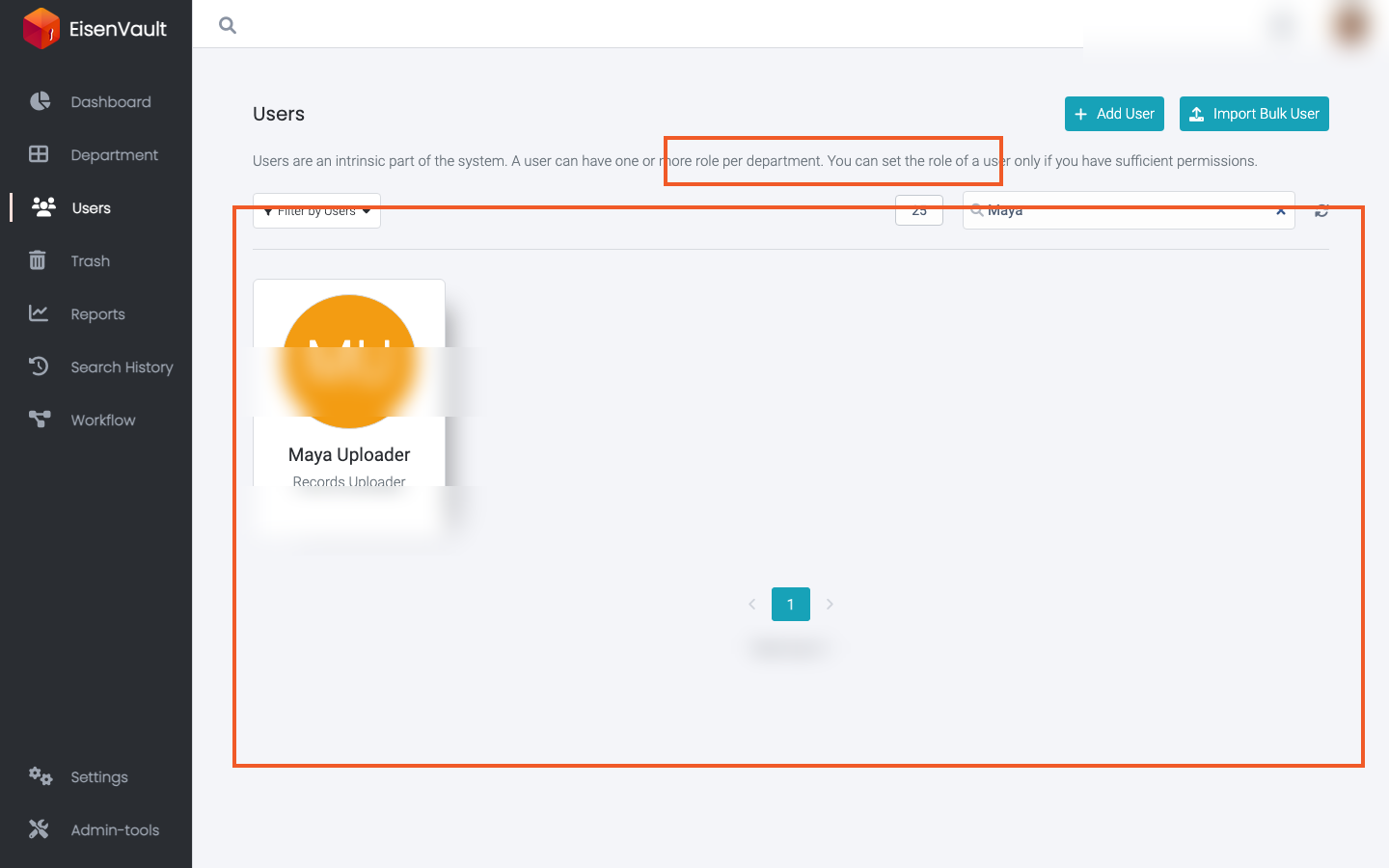Open Reports from the sidebar

(98, 314)
